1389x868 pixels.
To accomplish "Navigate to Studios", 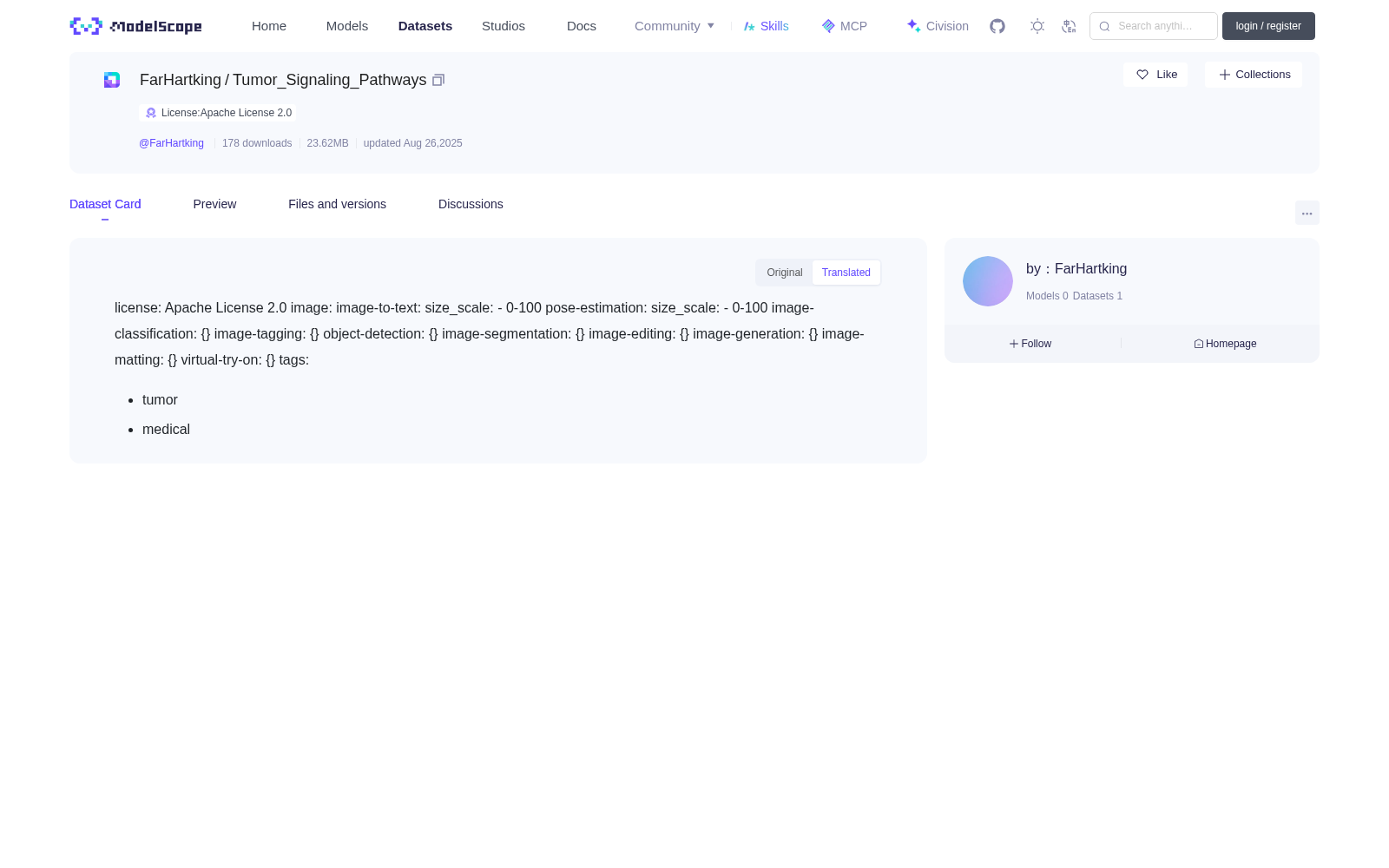I will 504,26.
